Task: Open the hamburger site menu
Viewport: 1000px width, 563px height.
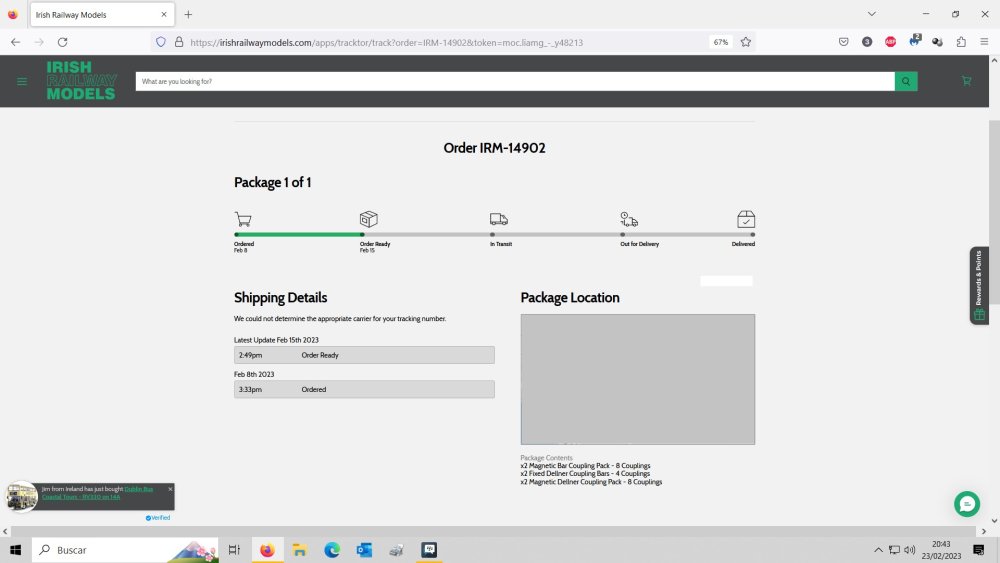Action: coord(22,81)
